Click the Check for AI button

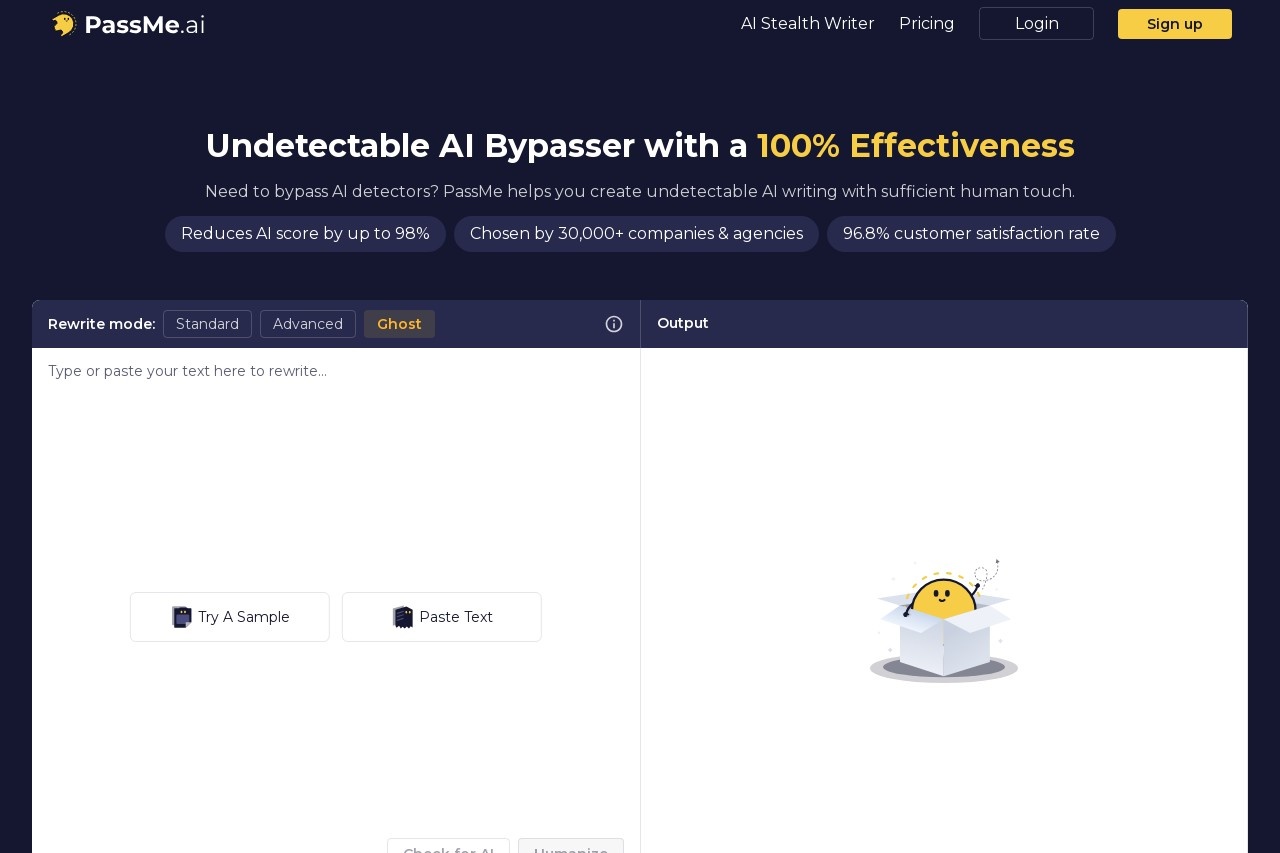[x=448, y=846]
